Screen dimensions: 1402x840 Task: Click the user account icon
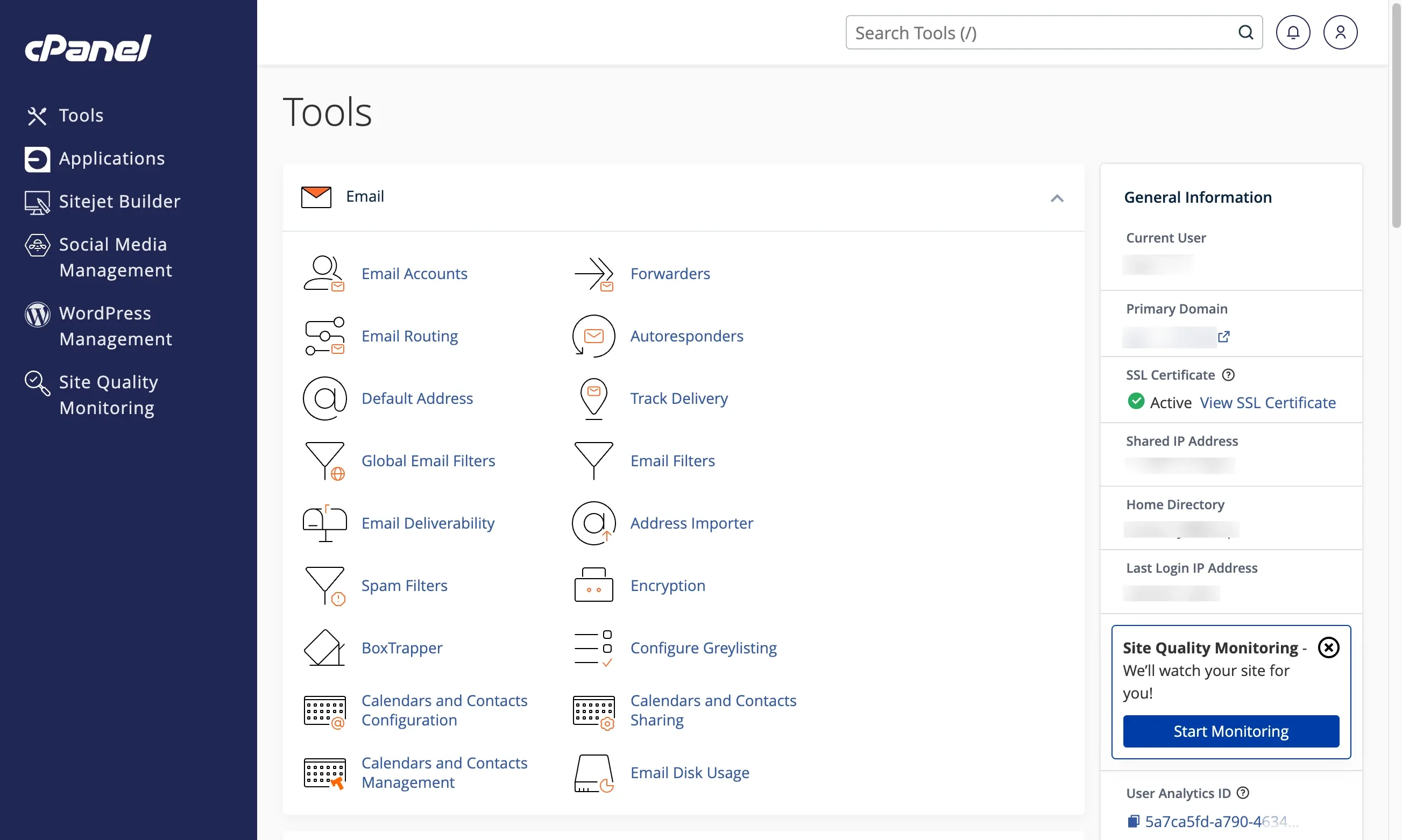tap(1340, 32)
